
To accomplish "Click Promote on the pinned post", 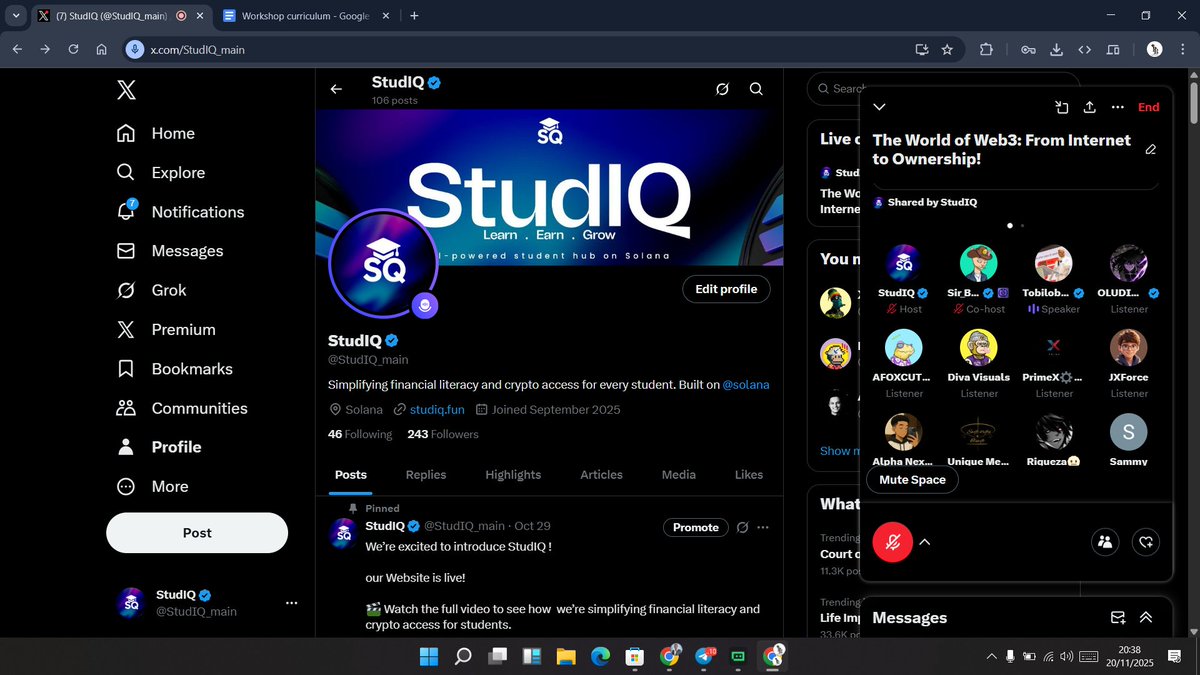I will [695, 527].
